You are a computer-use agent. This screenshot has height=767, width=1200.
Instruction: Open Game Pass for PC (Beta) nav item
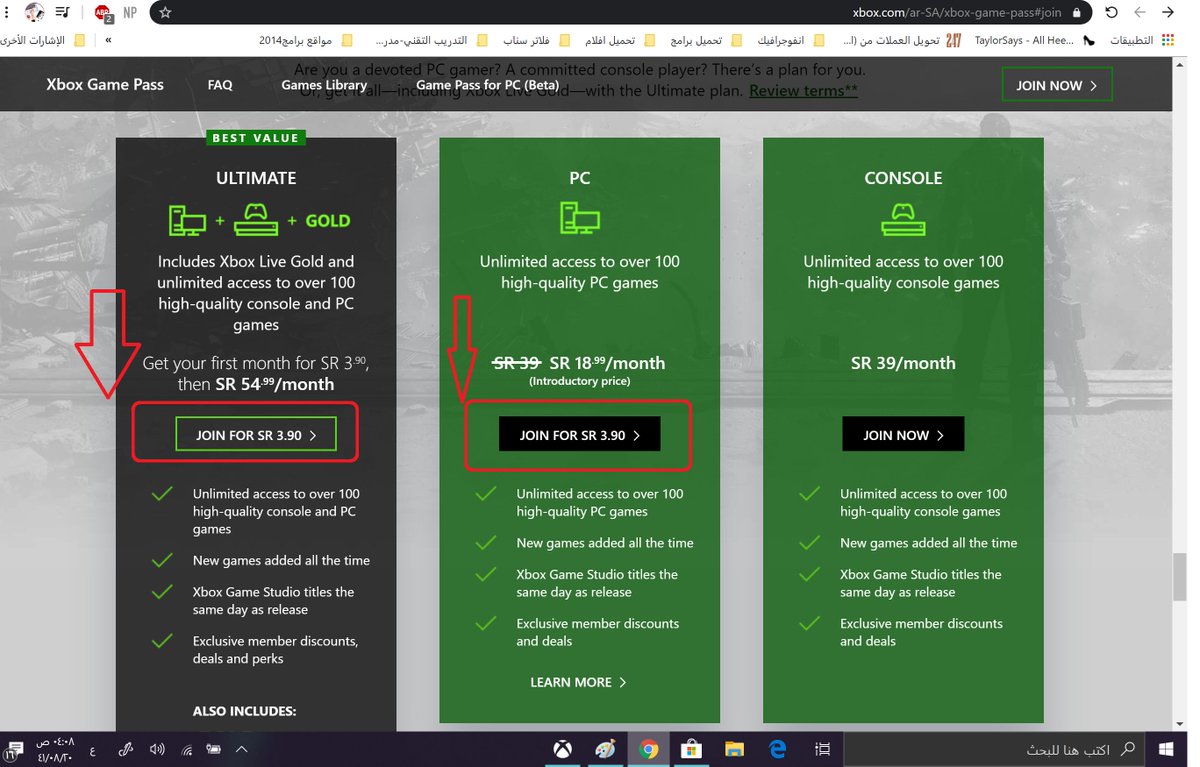coord(488,85)
